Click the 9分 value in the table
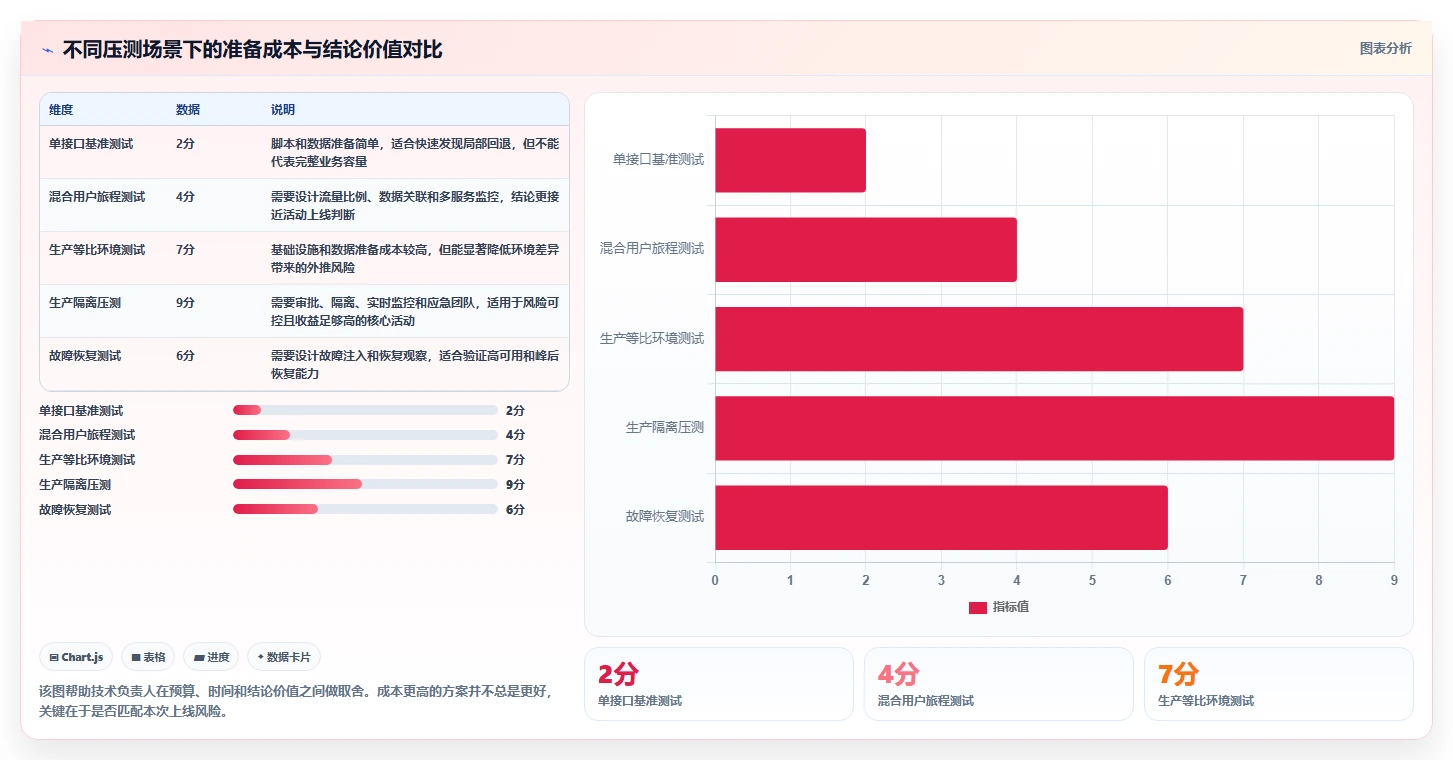This screenshot has width=1453, height=760. point(185,303)
